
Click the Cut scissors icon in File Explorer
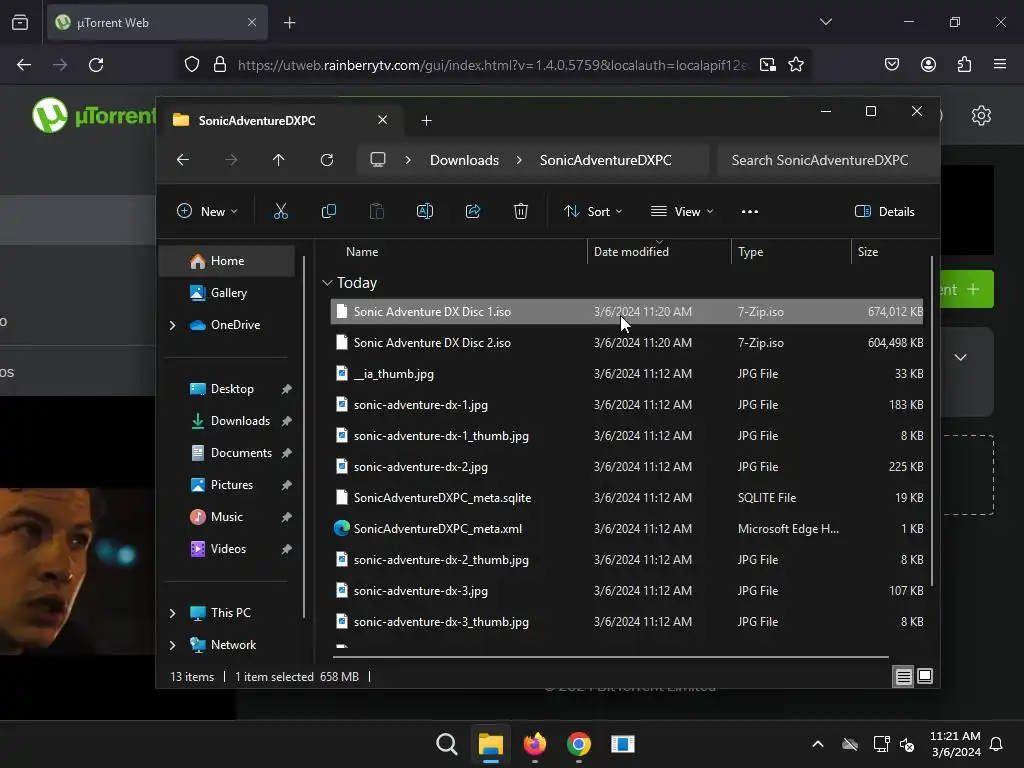click(280, 211)
